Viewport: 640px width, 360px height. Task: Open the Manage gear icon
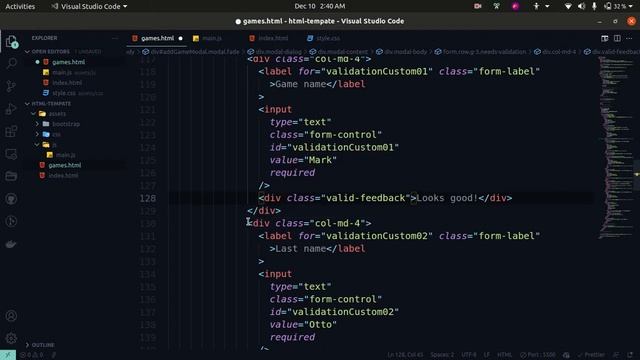(11, 338)
